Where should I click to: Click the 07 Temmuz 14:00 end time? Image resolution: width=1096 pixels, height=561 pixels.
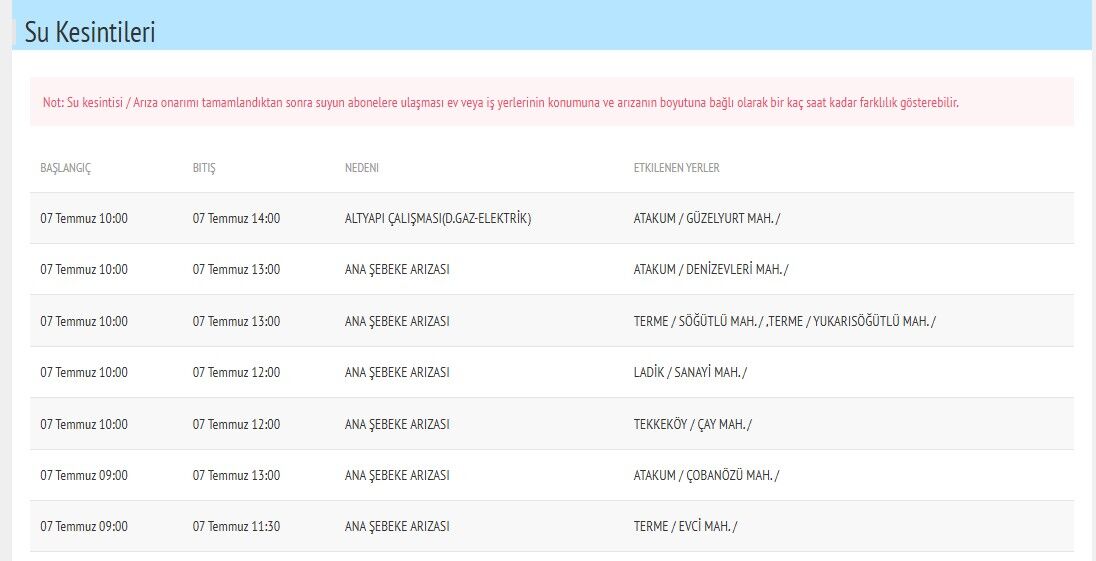(x=236, y=218)
